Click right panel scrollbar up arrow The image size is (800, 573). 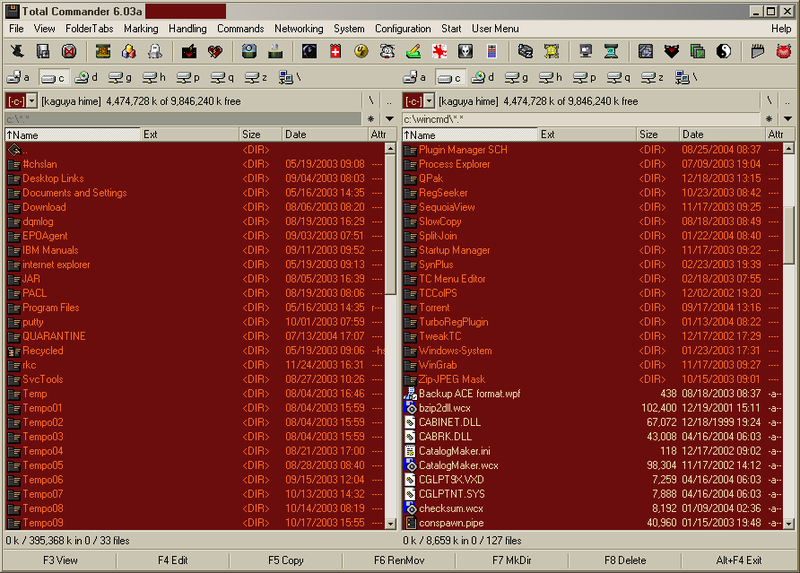tap(788, 148)
